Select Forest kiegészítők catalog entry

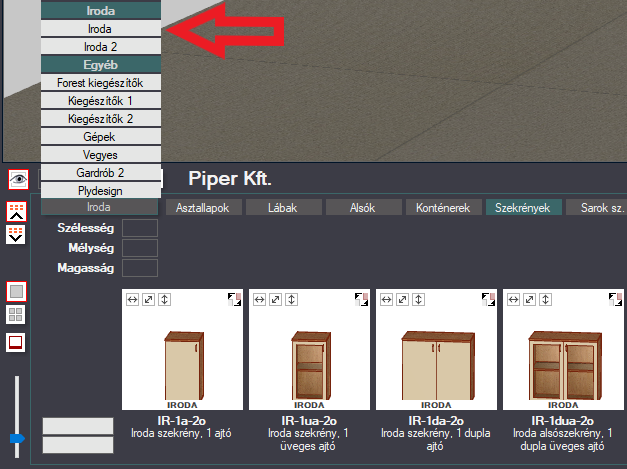tap(101, 83)
